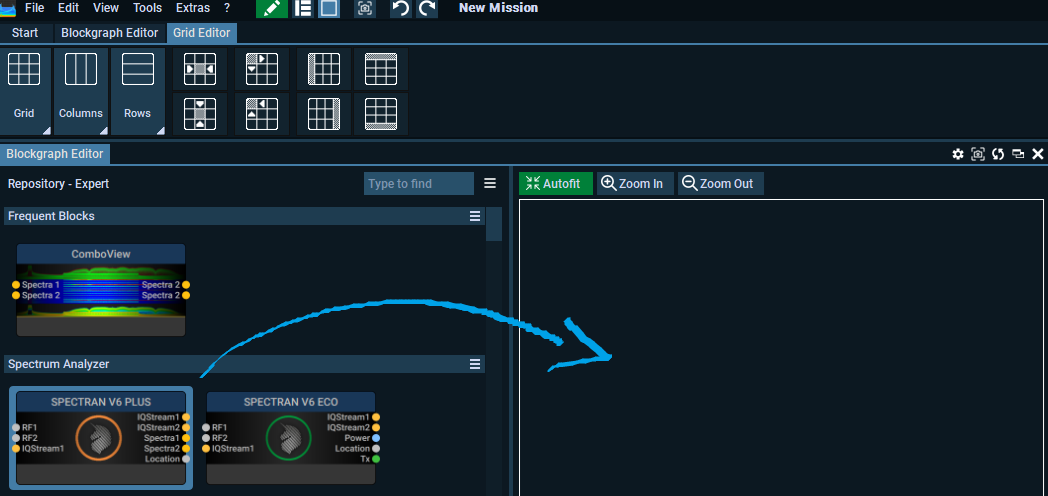Image resolution: width=1048 pixels, height=496 pixels.
Task: Click the Location port on SPECTRAN V6 PLUS
Action: pos(186,459)
